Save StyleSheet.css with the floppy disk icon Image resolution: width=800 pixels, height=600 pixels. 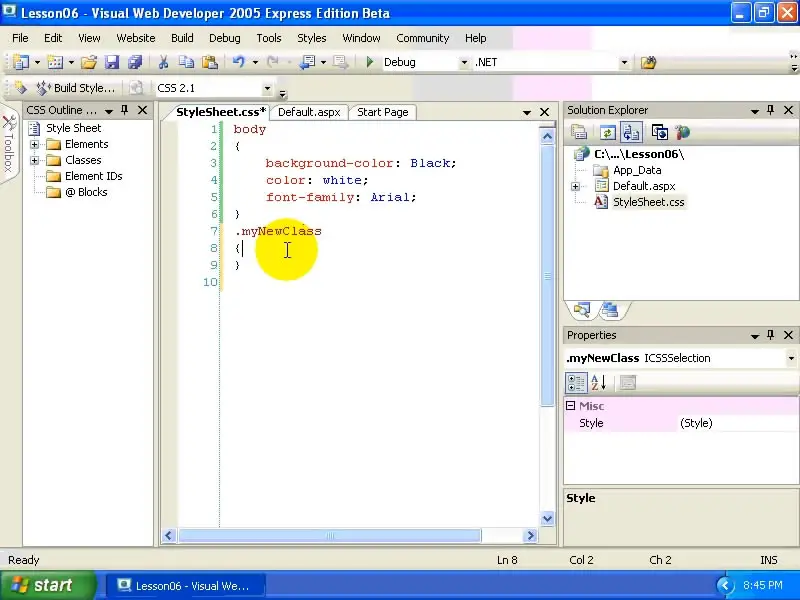[112, 62]
